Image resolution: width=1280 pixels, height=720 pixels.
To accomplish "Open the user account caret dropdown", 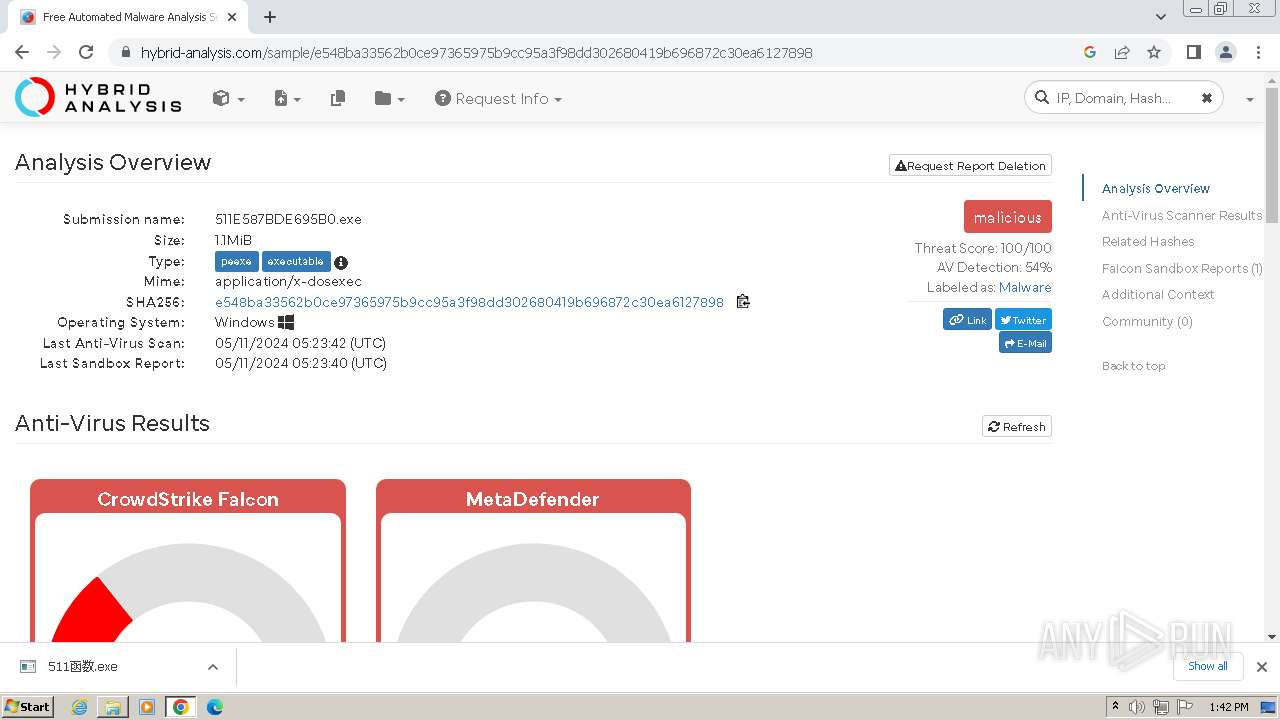I will 1250,99.
